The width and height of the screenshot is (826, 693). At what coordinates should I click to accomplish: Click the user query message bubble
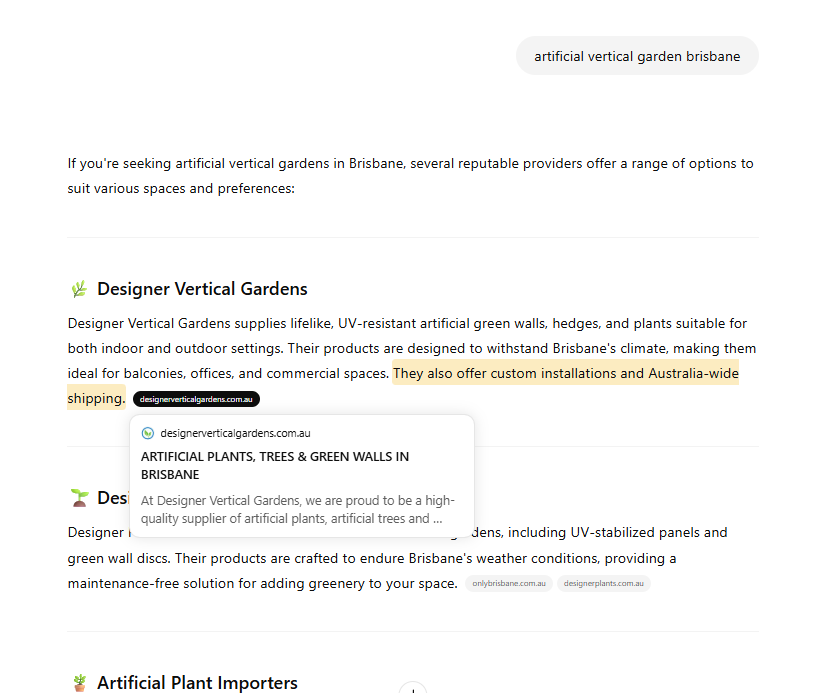click(x=637, y=56)
